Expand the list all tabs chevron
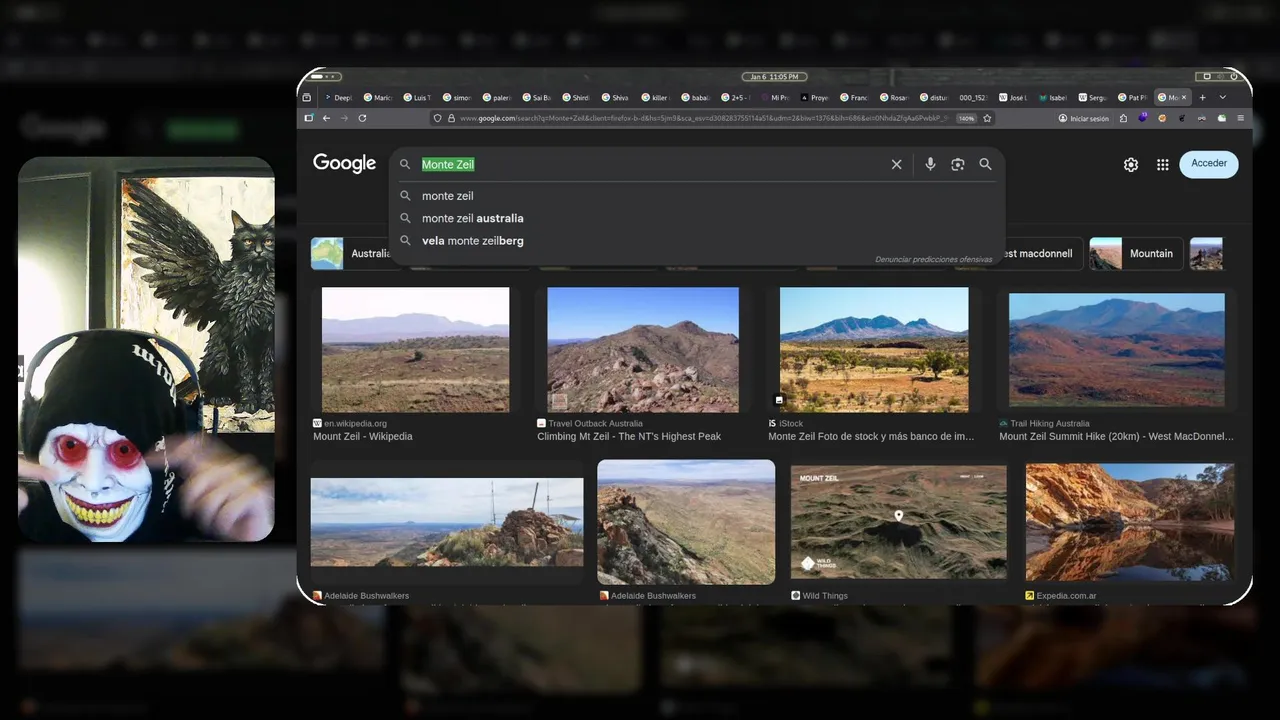This screenshot has height=720, width=1280. point(1223,98)
